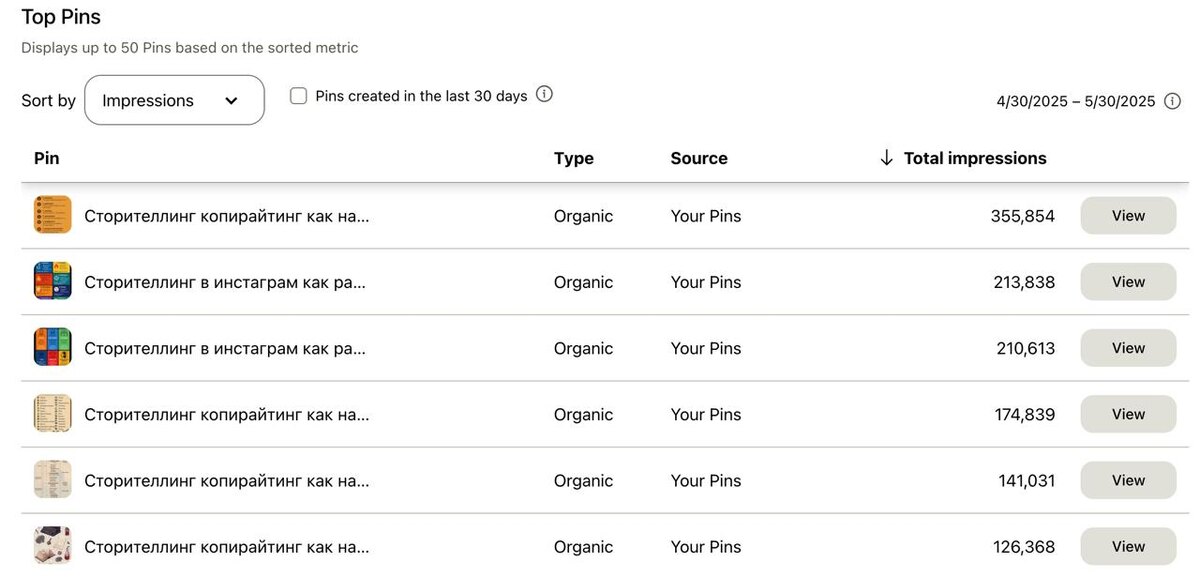Click the Total impressions column header
Image resolution: width=1200 pixels, height=577 pixels.
click(x=974, y=158)
